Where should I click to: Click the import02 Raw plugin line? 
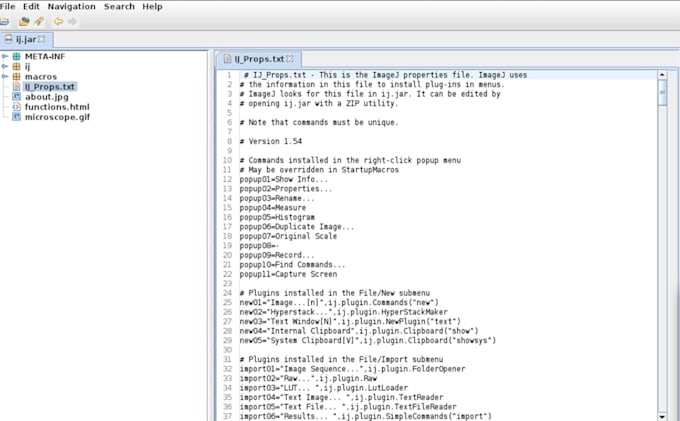coord(308,379)
